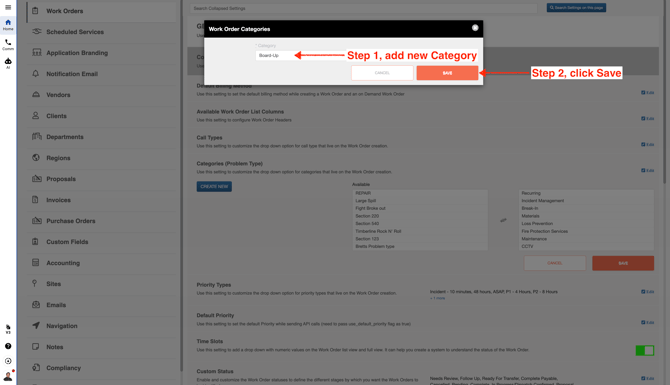Close the Work Order Categories dialog
Viewport: 670px width, 385px height.
point(475,28)
